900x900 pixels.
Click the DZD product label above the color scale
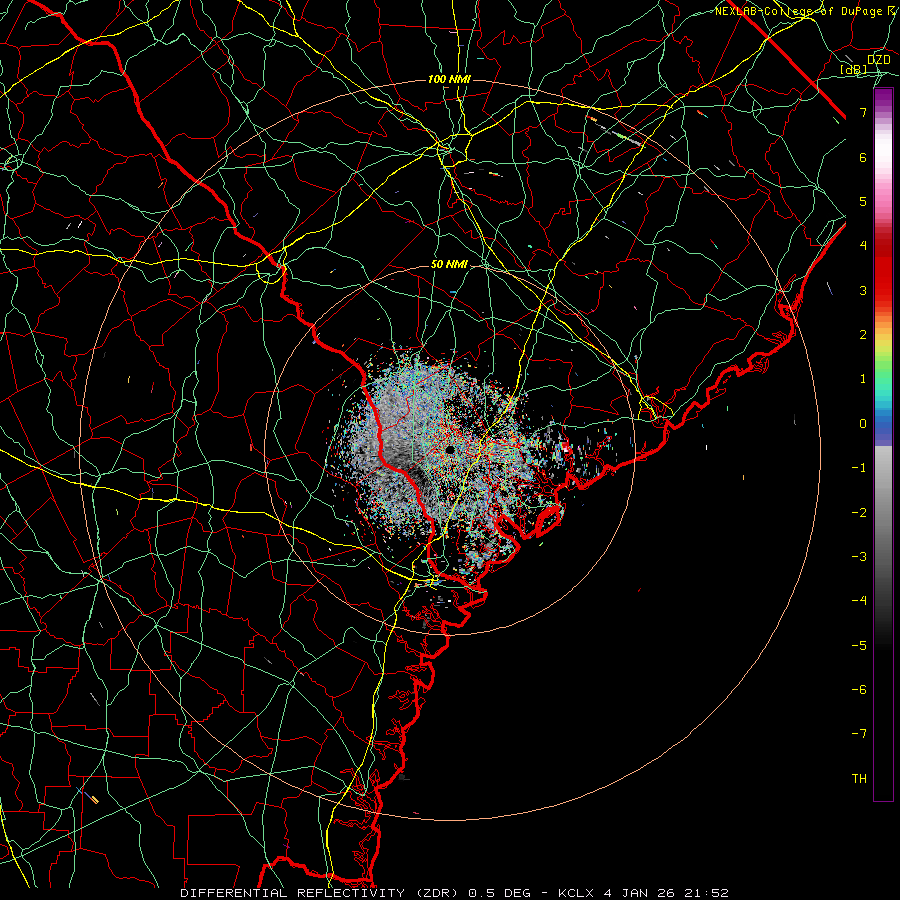tap(878, 60)
